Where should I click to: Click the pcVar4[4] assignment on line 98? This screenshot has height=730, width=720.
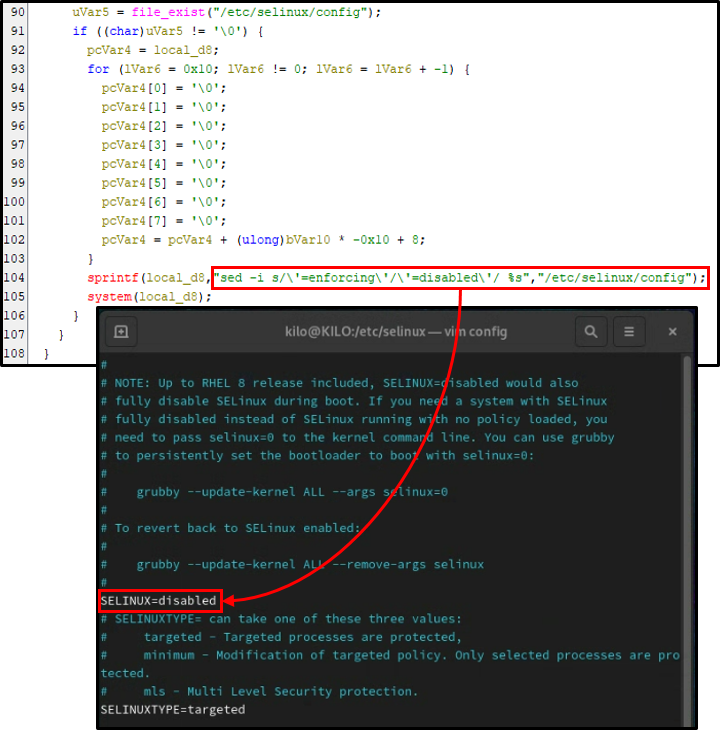(x=164, y=164)
